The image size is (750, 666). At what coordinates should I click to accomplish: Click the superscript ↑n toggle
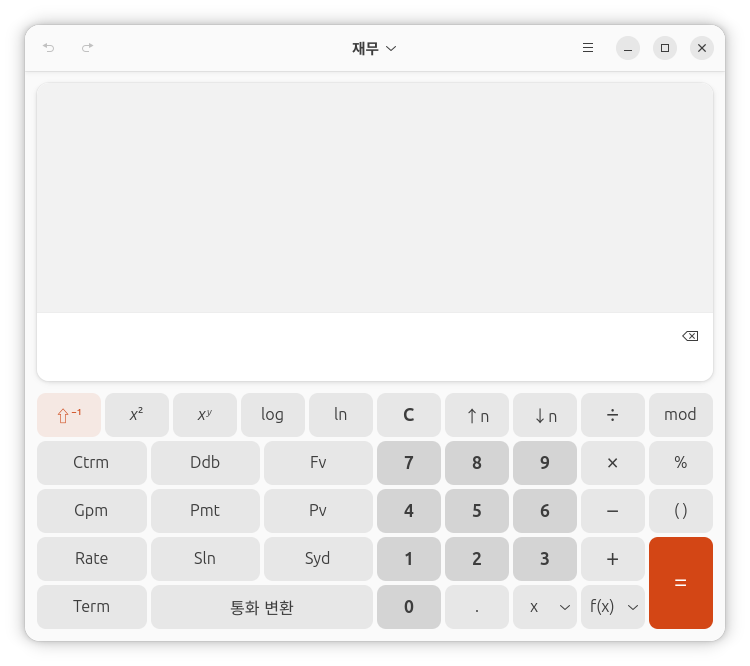coord(476,415)
